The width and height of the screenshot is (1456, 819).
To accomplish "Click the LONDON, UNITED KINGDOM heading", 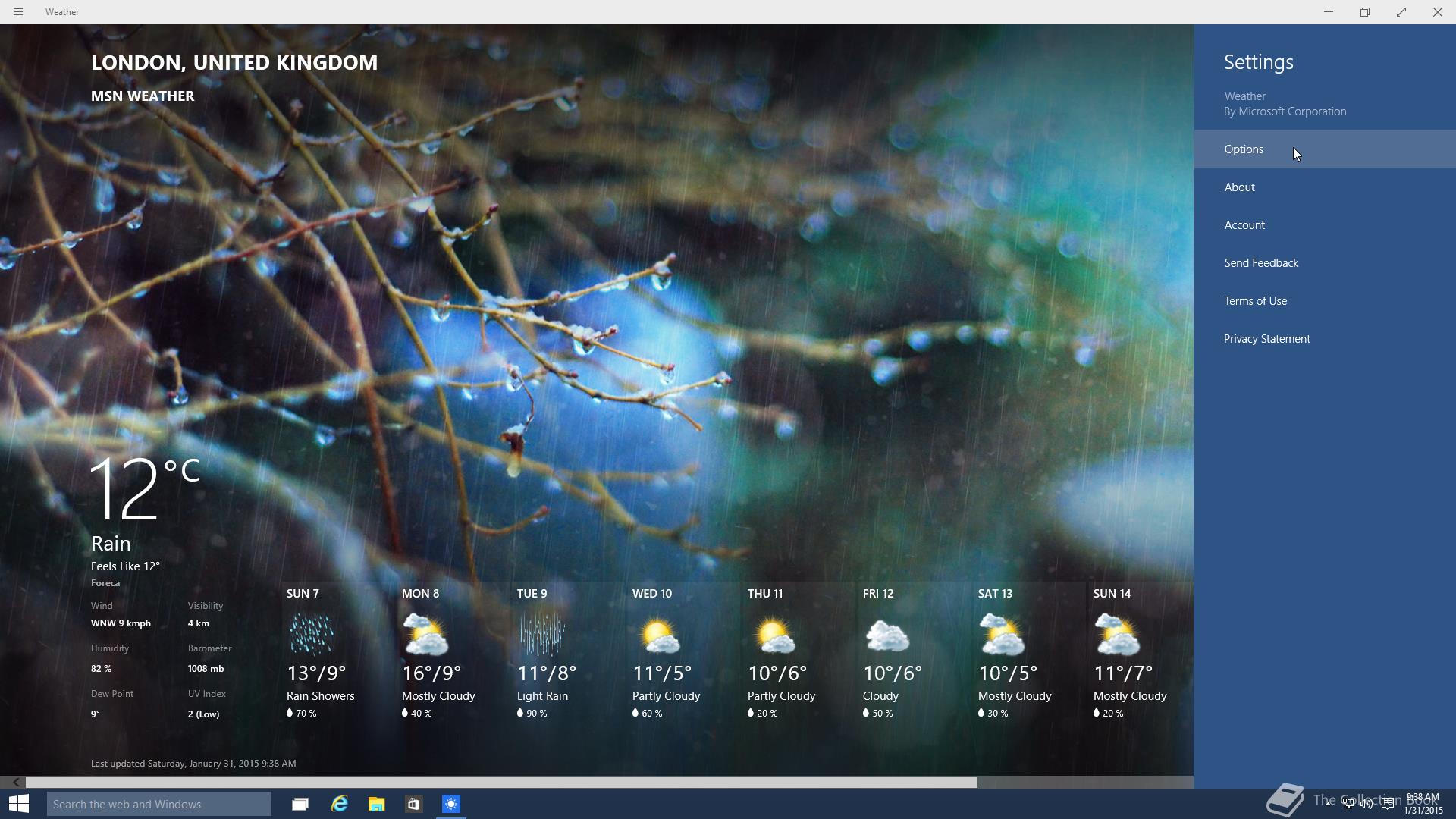I will pos(234,62).
